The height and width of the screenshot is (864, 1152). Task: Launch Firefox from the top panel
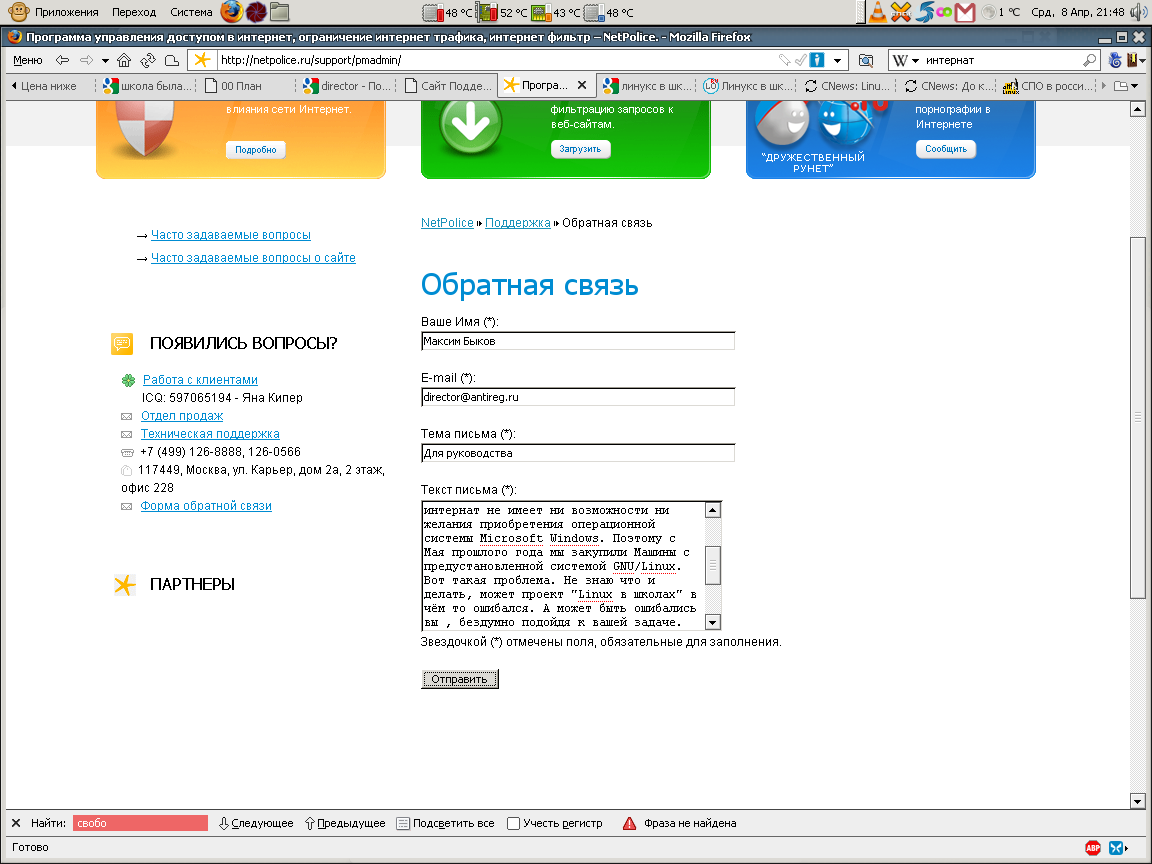(x=232, y=12)
